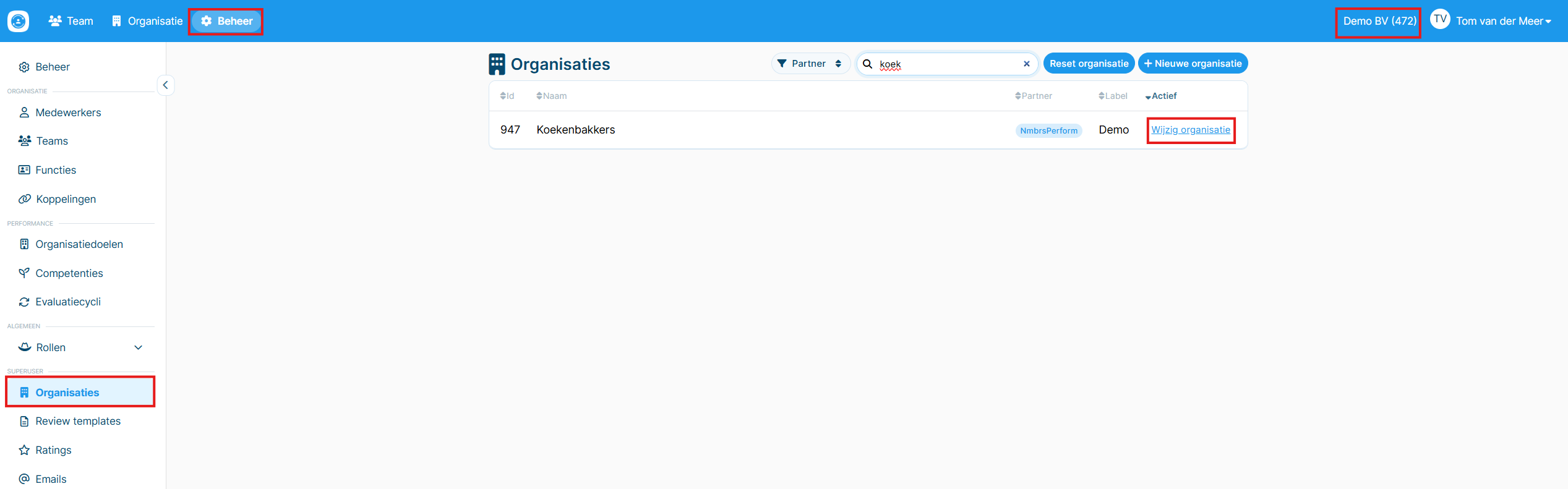Click the search field containing koek

click(946, 64)
